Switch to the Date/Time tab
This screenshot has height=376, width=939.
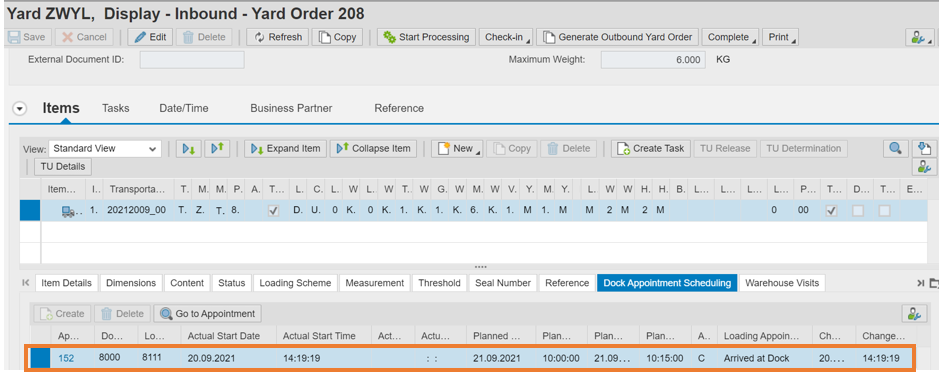pos(184,108)
